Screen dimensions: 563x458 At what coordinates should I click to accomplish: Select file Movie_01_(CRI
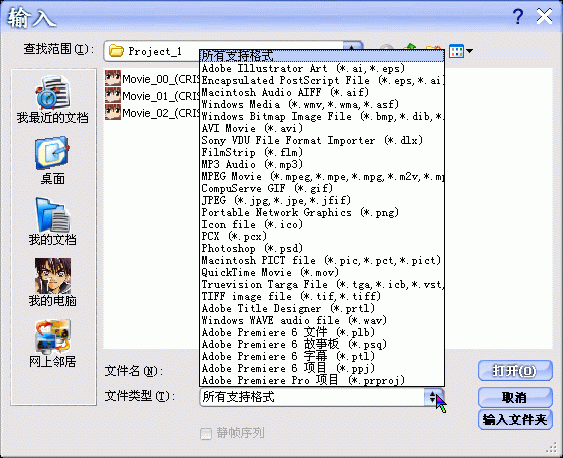click(x=152, y=95)
